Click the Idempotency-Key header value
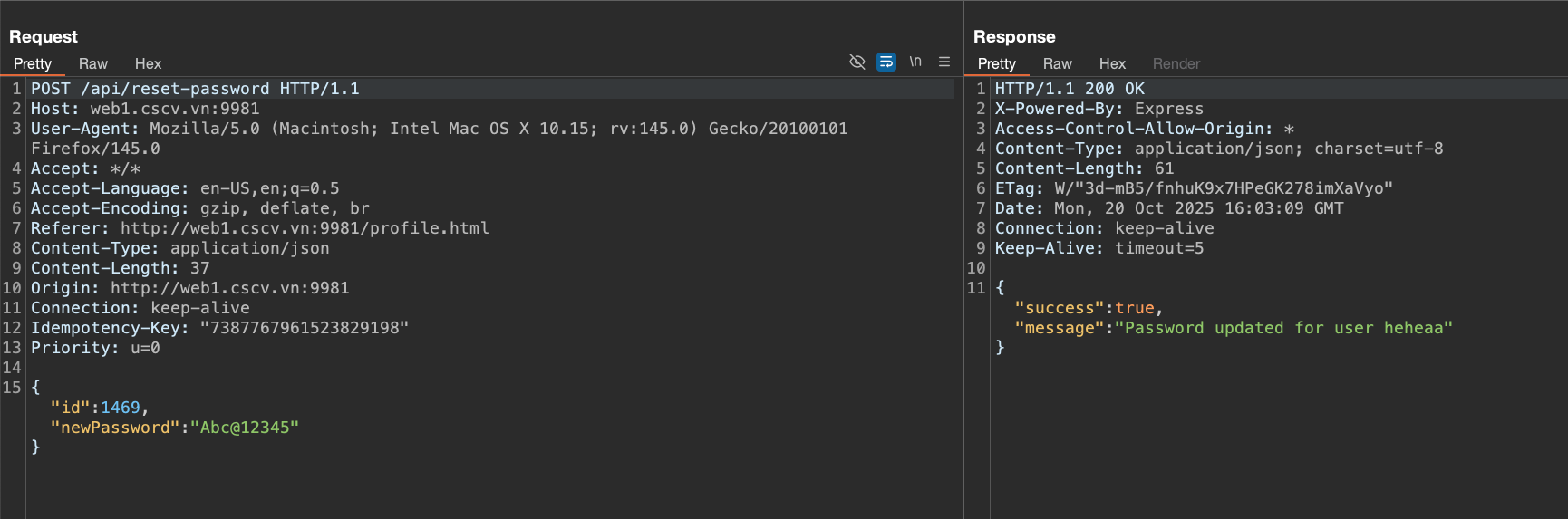 coord(305,328)
